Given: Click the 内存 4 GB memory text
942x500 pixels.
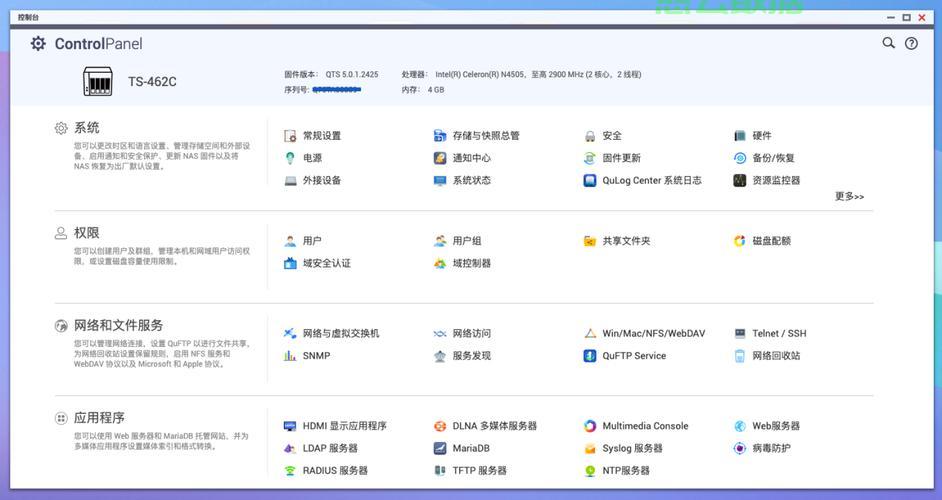Looking at the screenshot, I should tap(423, 90).
